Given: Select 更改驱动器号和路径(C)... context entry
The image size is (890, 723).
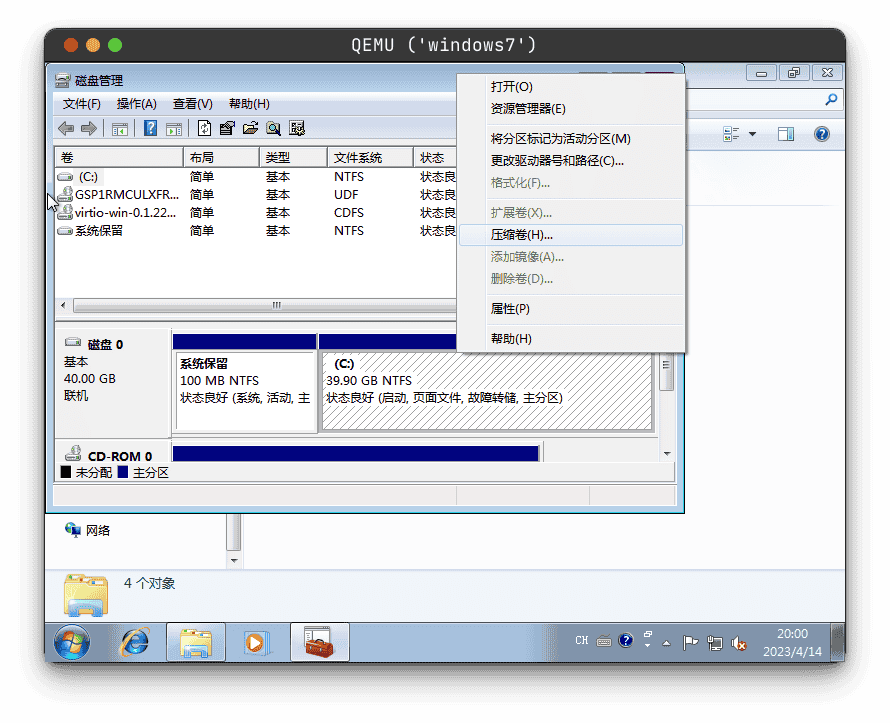Looking at the screenshot, I should tap(570, 161).
